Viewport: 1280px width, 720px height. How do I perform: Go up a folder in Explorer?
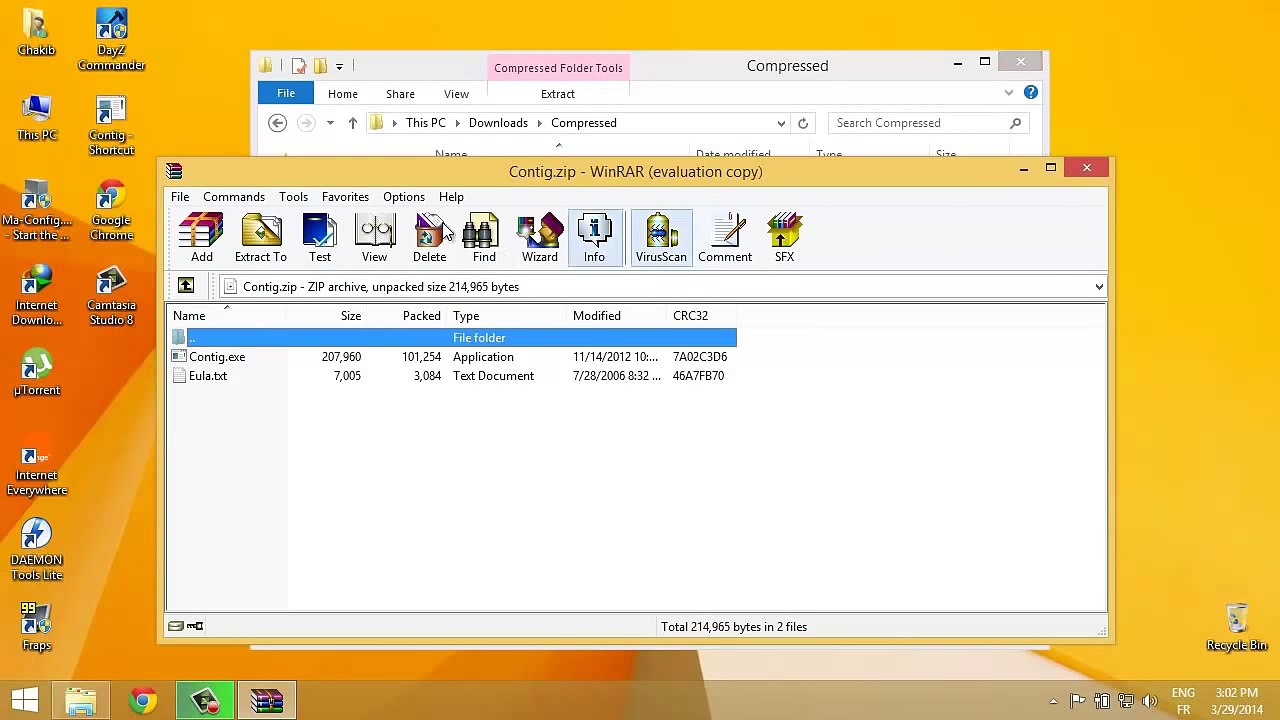pyautogui.click(x=352, y=123)
